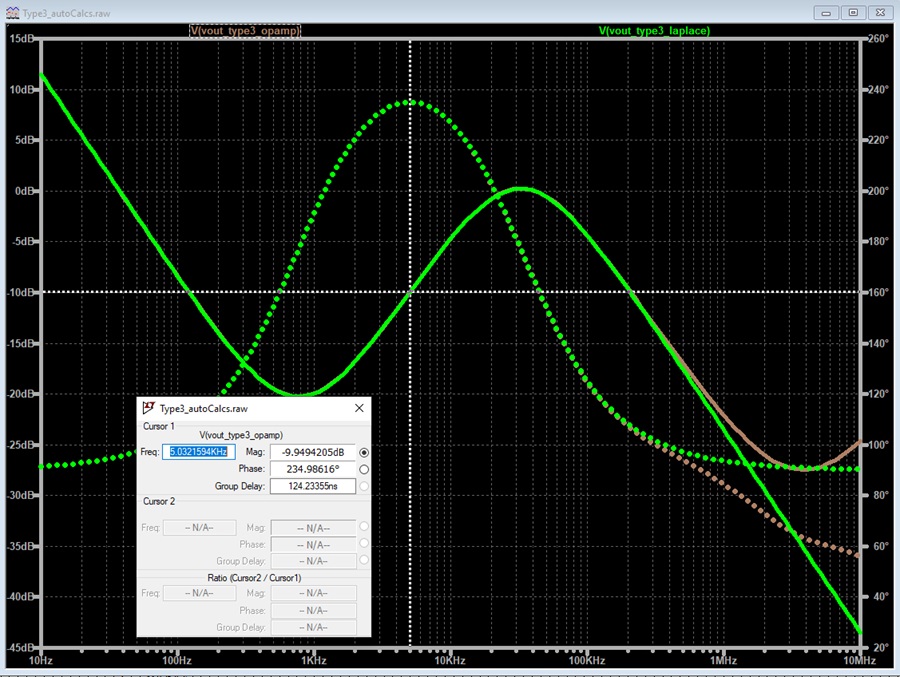The width and height of the screenshot is (900, 677).
Task: Click the 1KHz label on frequency axis
Action: click(314, 660)
